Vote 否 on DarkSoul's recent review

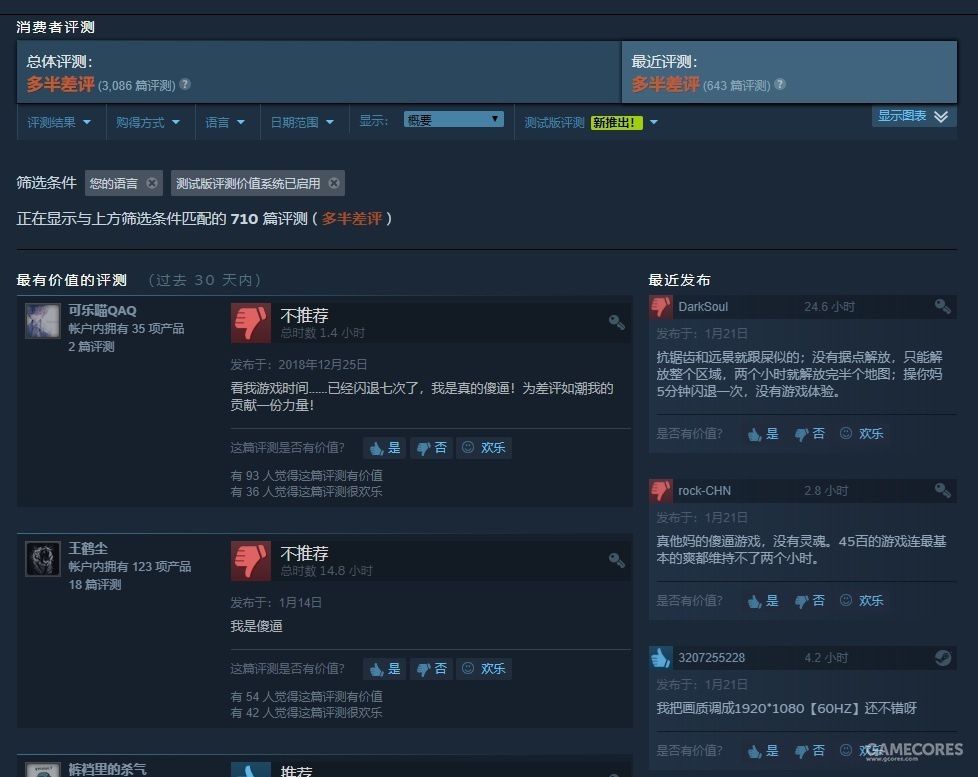pyautogui.click(x=810, y=434)
